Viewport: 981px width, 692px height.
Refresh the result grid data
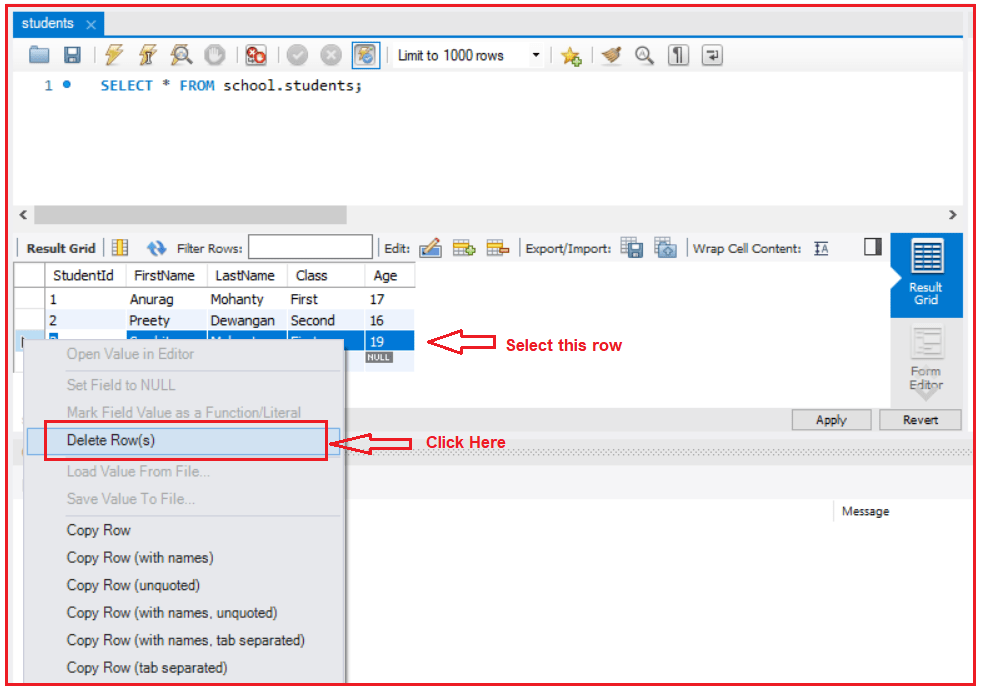click(156, 248)
